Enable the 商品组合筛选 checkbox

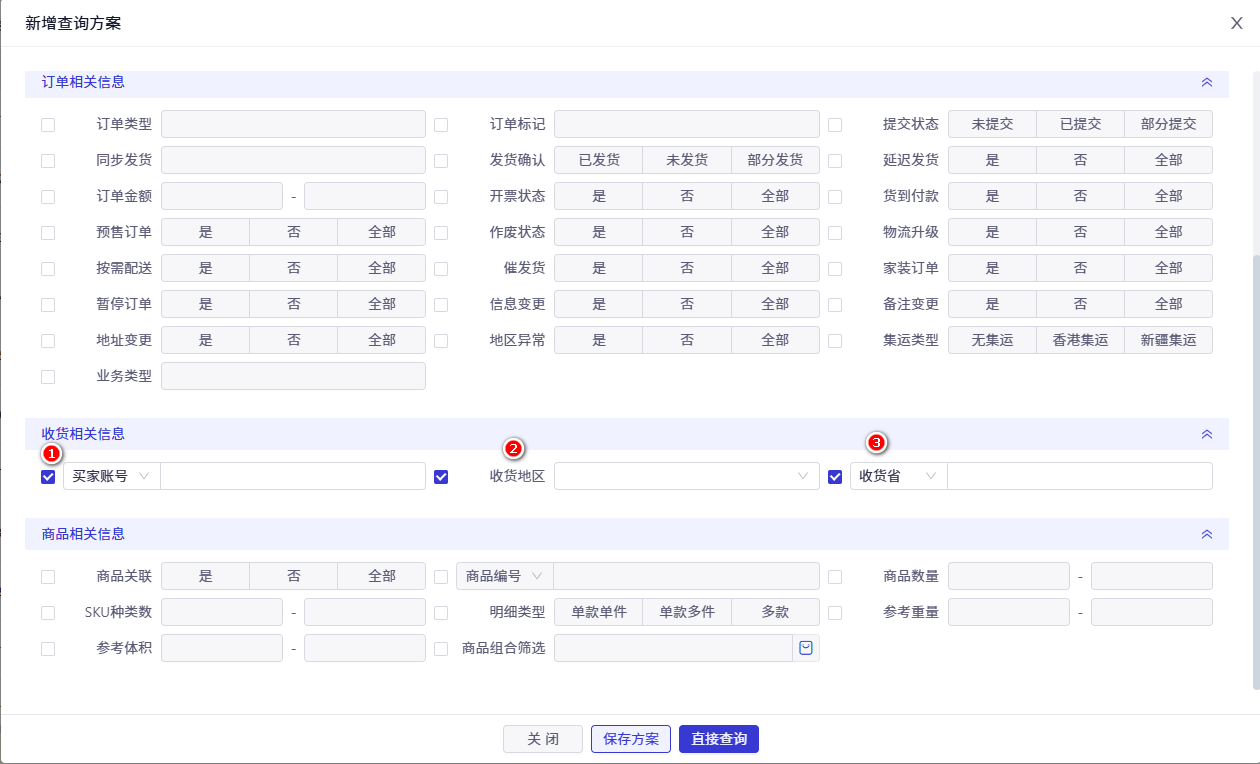click(x=441, y=649)
